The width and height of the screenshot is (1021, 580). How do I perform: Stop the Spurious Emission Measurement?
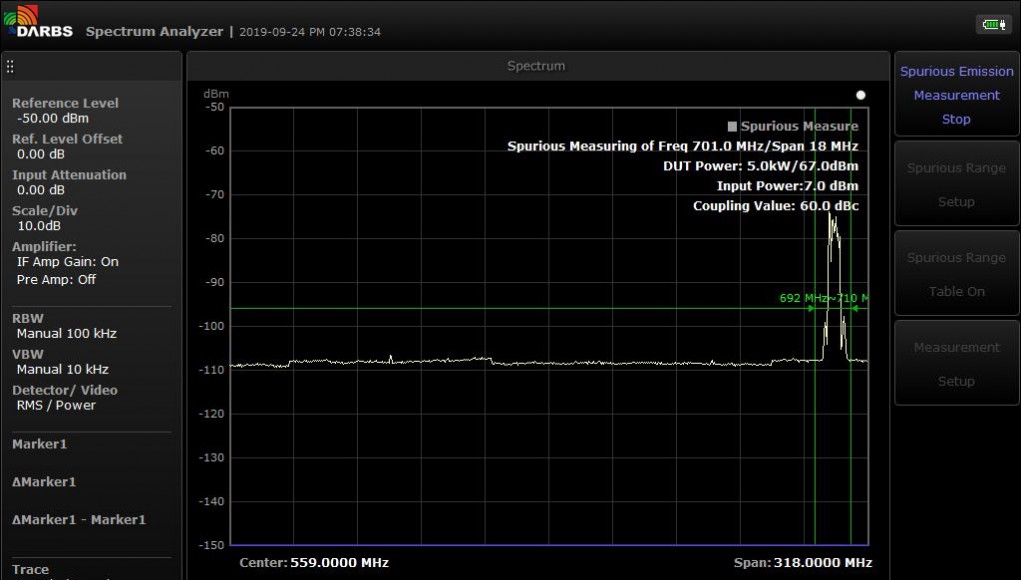(957, 95)
